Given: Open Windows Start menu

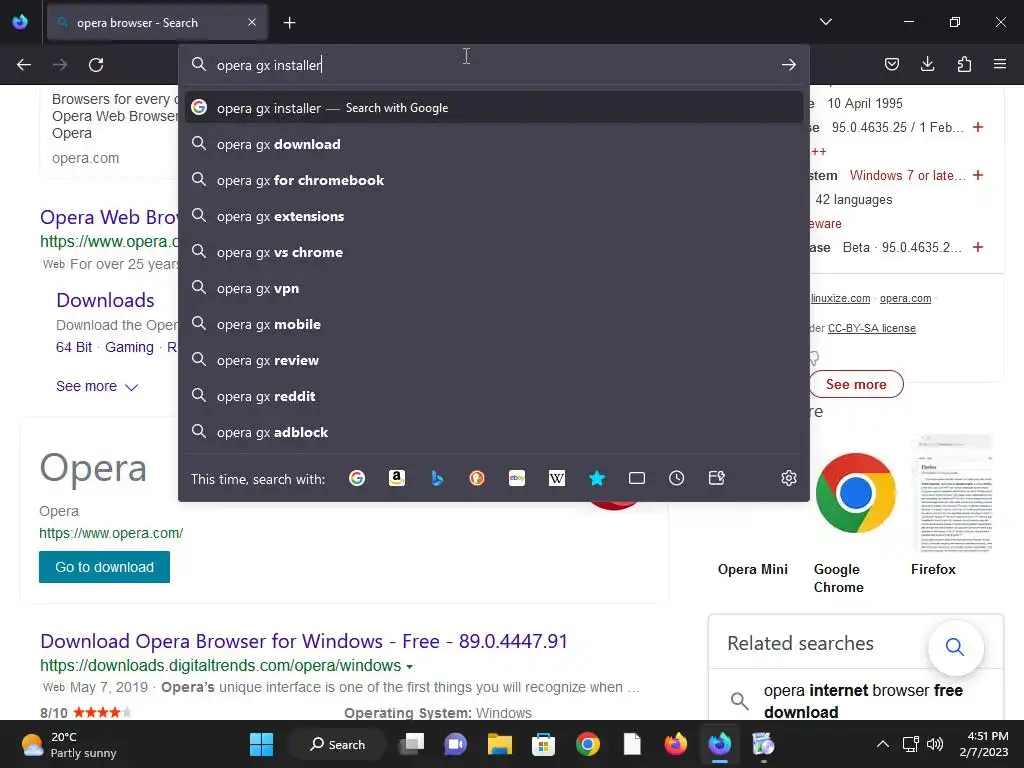Looking at the screenshot, I should (x=261, y=744).
